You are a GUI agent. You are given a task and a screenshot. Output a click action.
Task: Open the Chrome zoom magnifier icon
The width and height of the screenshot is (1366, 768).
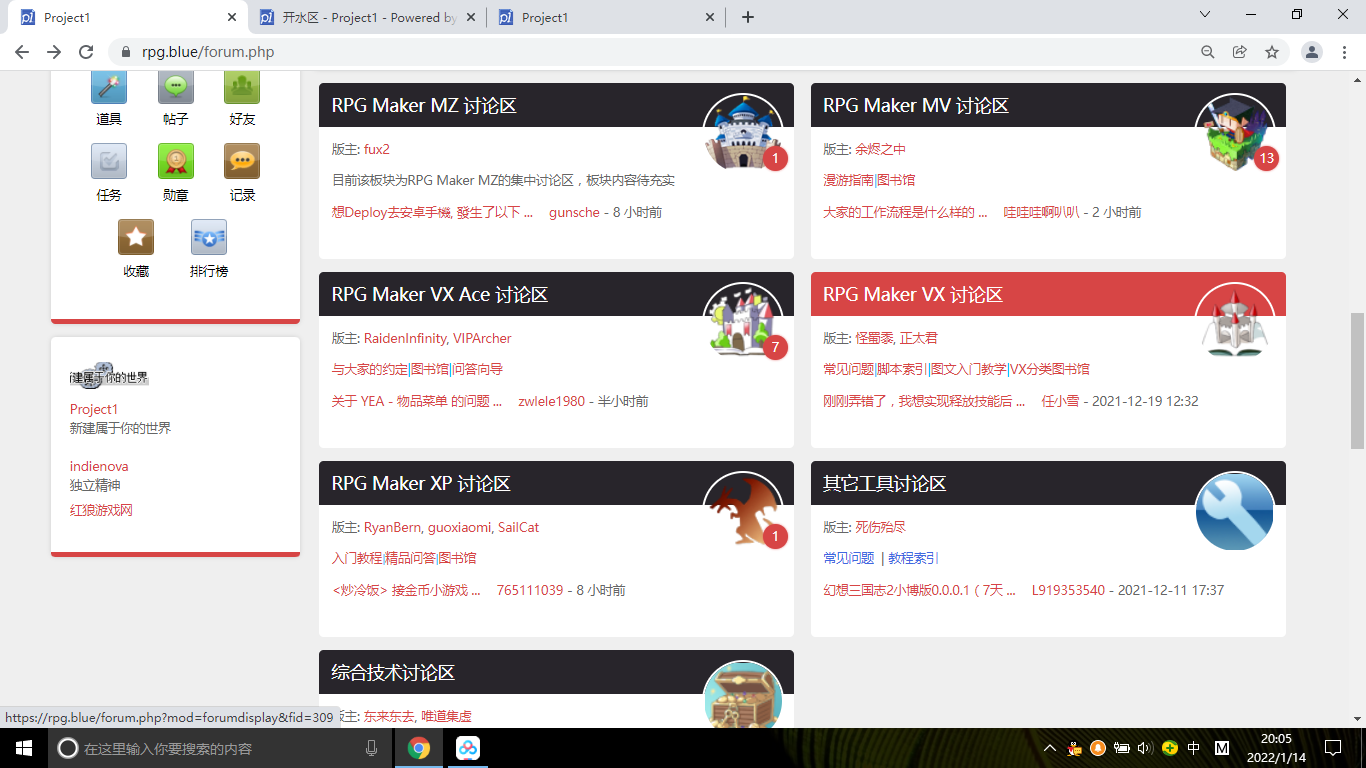click(x=1208, y=52)
